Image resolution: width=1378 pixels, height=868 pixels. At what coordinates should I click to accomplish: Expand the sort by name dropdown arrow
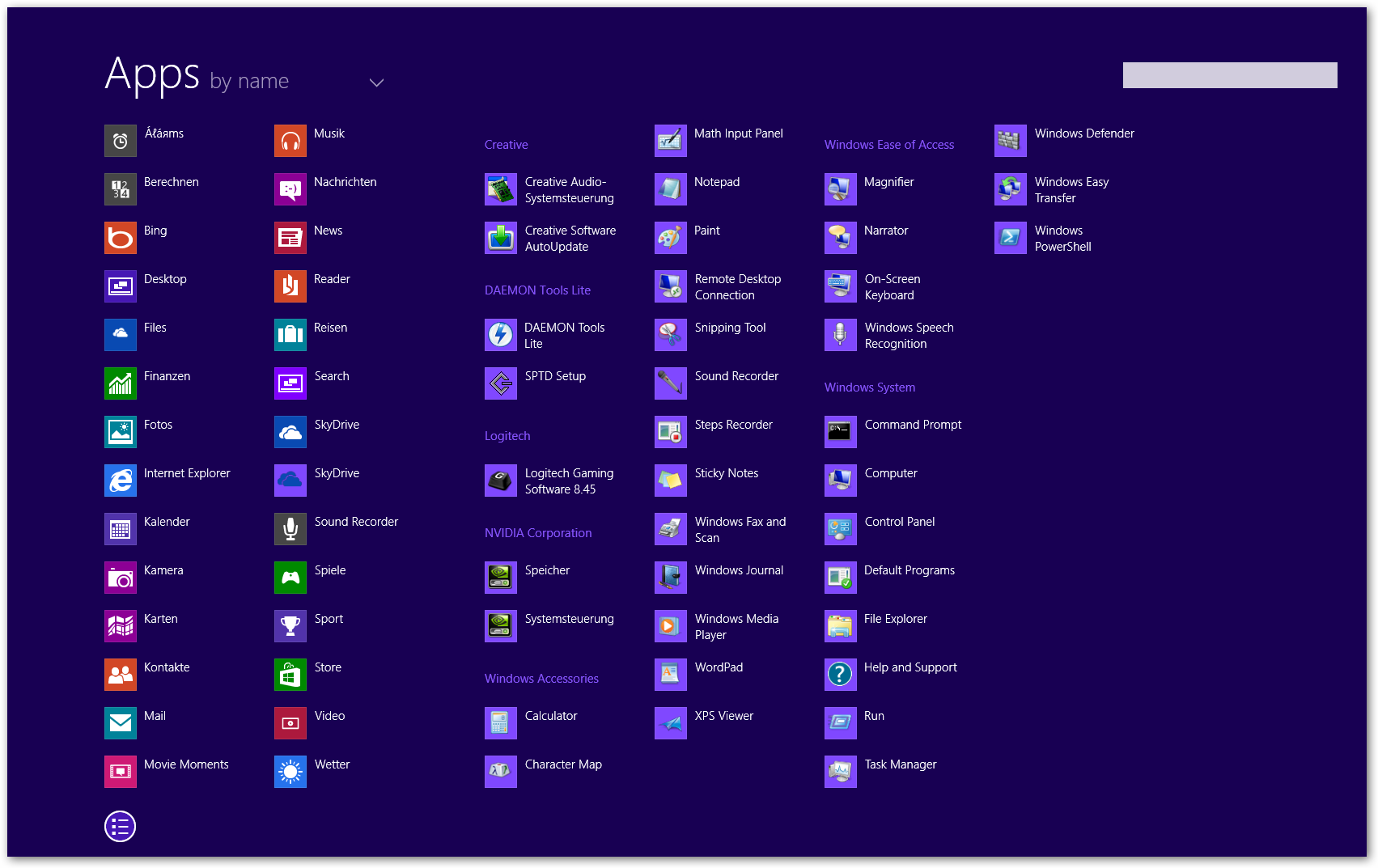(376, 83)
